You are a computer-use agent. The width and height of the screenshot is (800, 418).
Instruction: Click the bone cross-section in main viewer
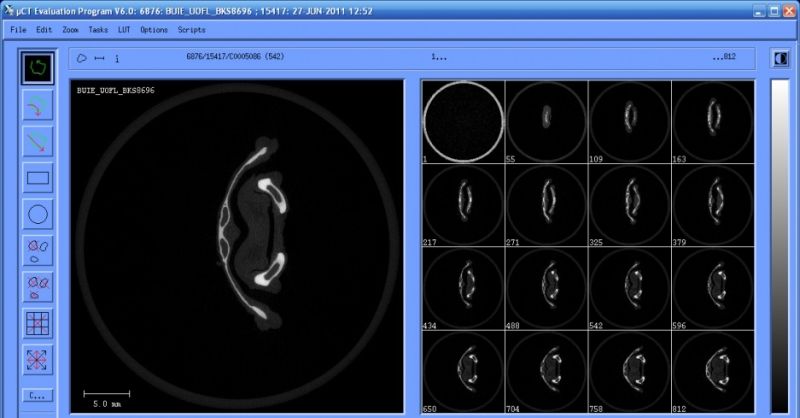pos(253,233)
